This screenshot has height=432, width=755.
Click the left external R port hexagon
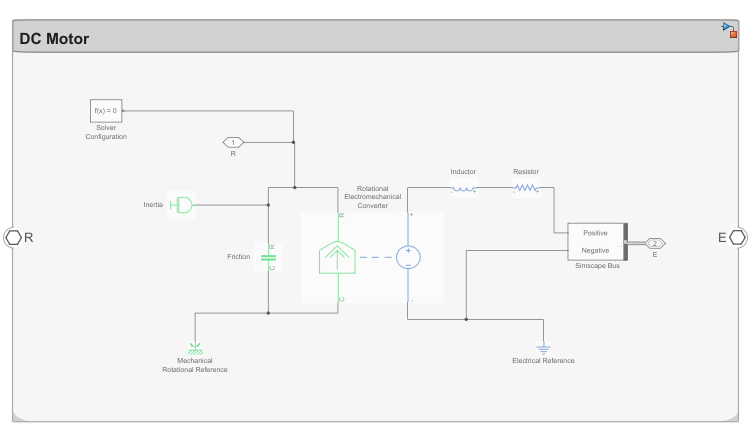click(13, 237)
